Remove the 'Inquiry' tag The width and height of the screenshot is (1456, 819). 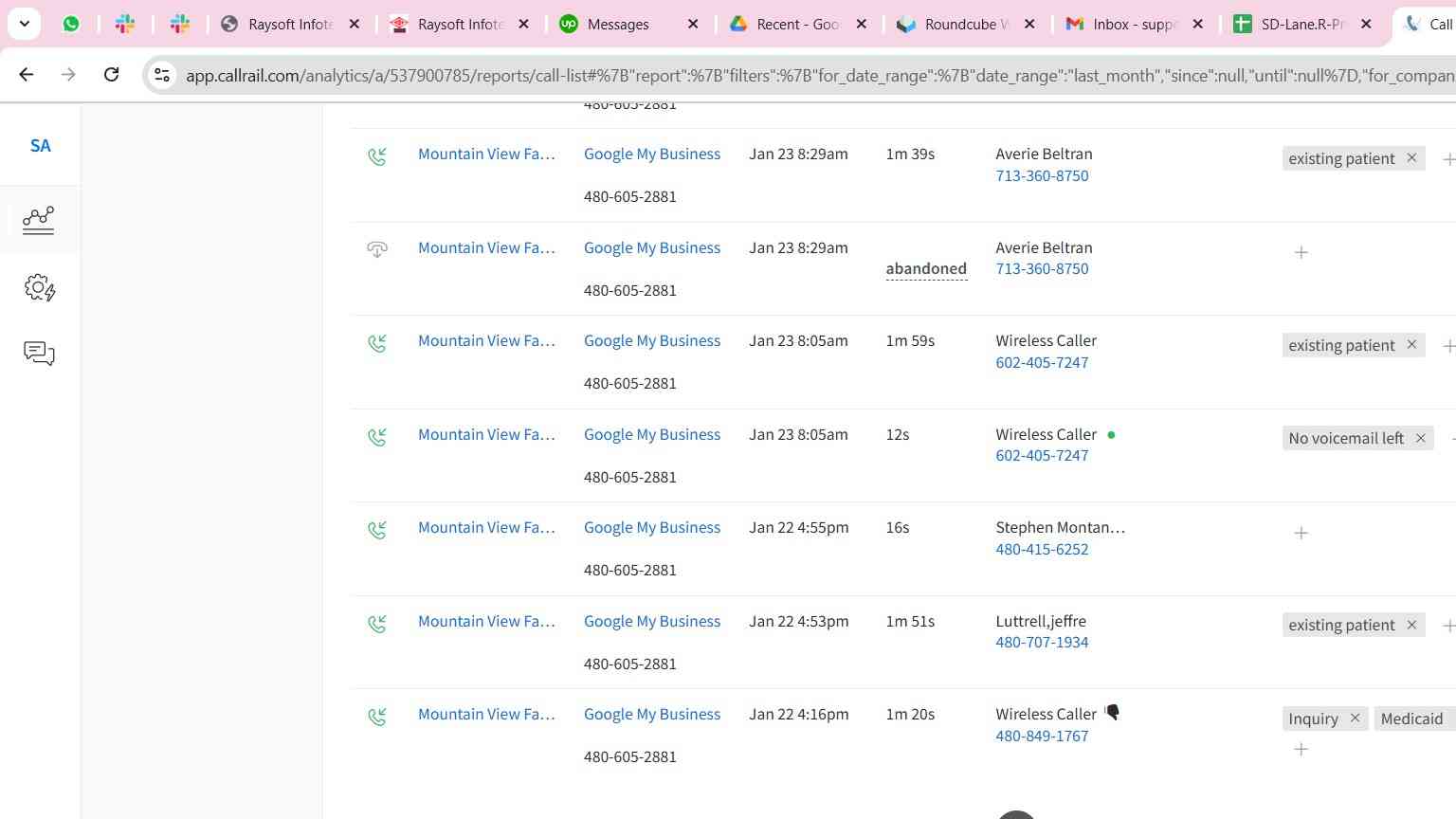(x=1355, y=719)
